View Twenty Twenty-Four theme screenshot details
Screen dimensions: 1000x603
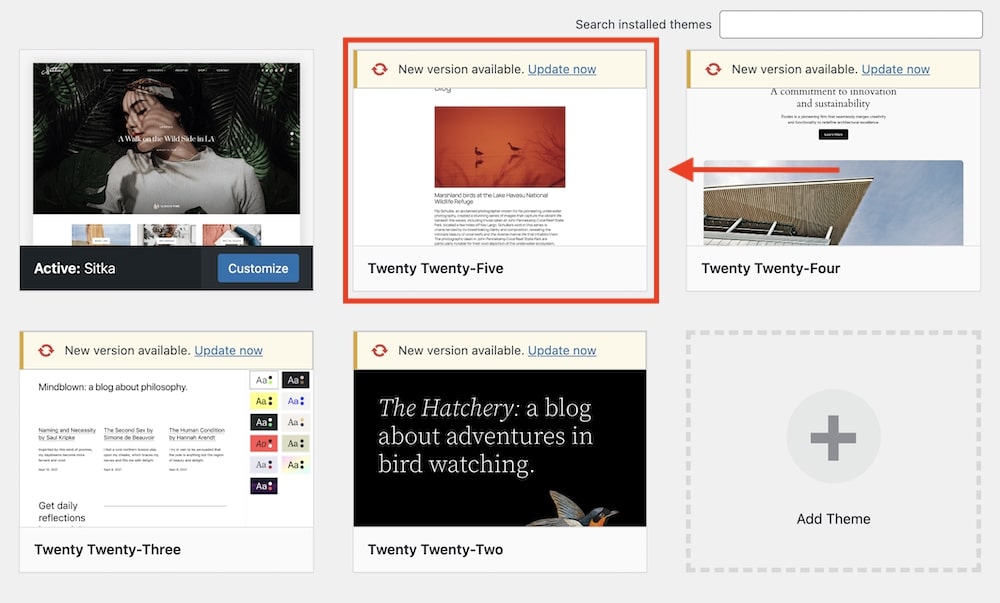(x=833, y=165)
